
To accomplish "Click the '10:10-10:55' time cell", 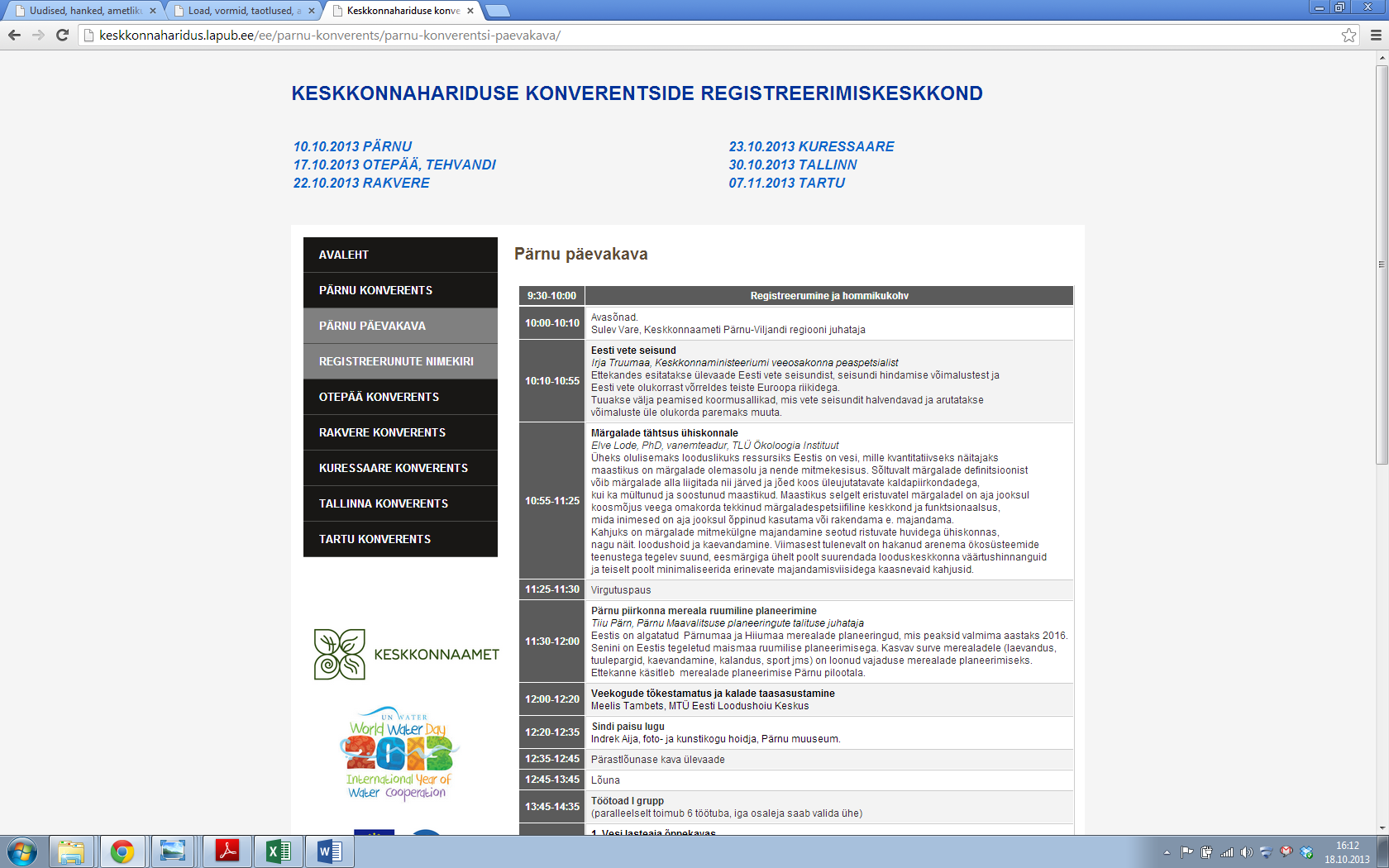I will point(552,381).
